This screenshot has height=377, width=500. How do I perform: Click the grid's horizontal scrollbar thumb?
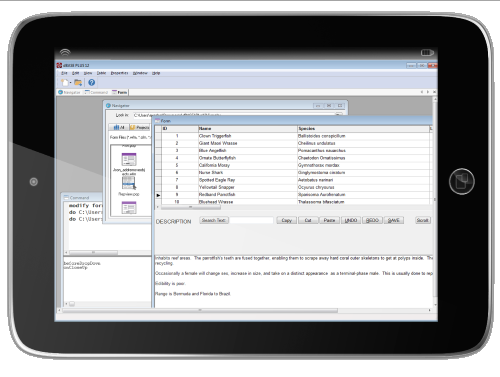click(x=191, y=207)
